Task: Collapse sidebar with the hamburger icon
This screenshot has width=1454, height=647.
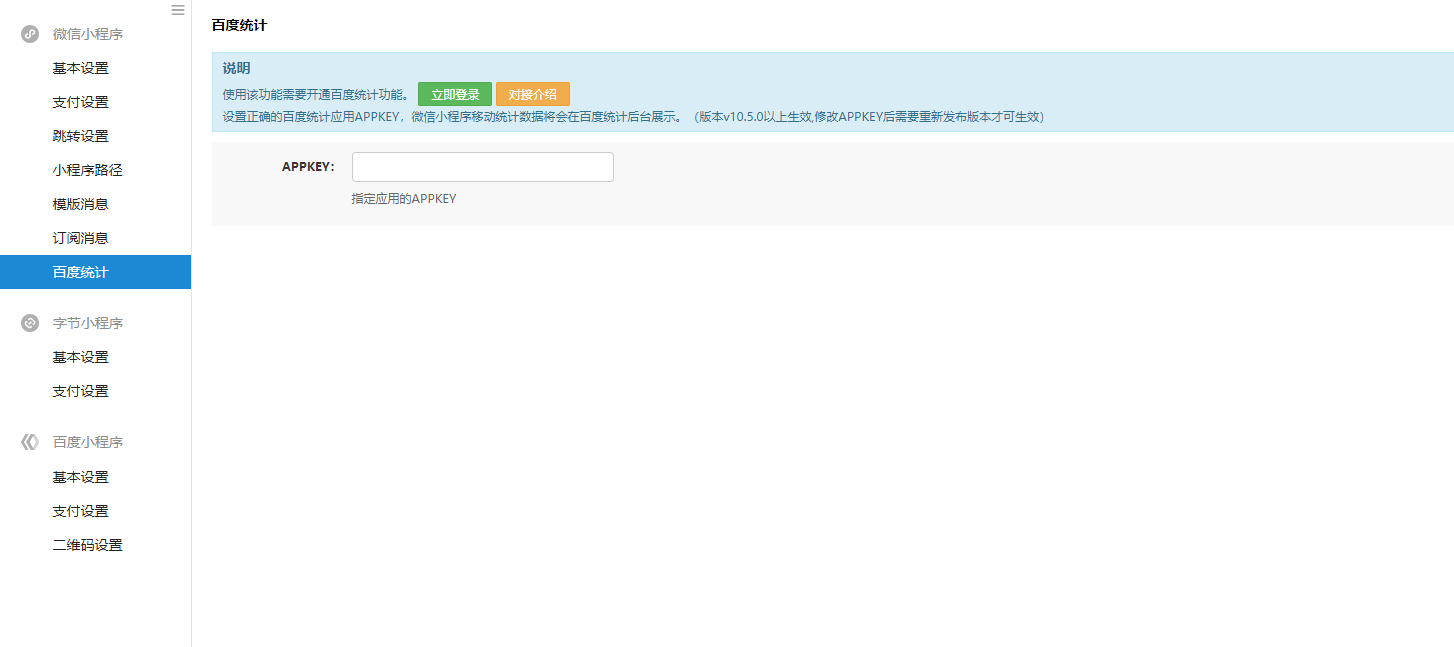Action: tap(178, 10)
